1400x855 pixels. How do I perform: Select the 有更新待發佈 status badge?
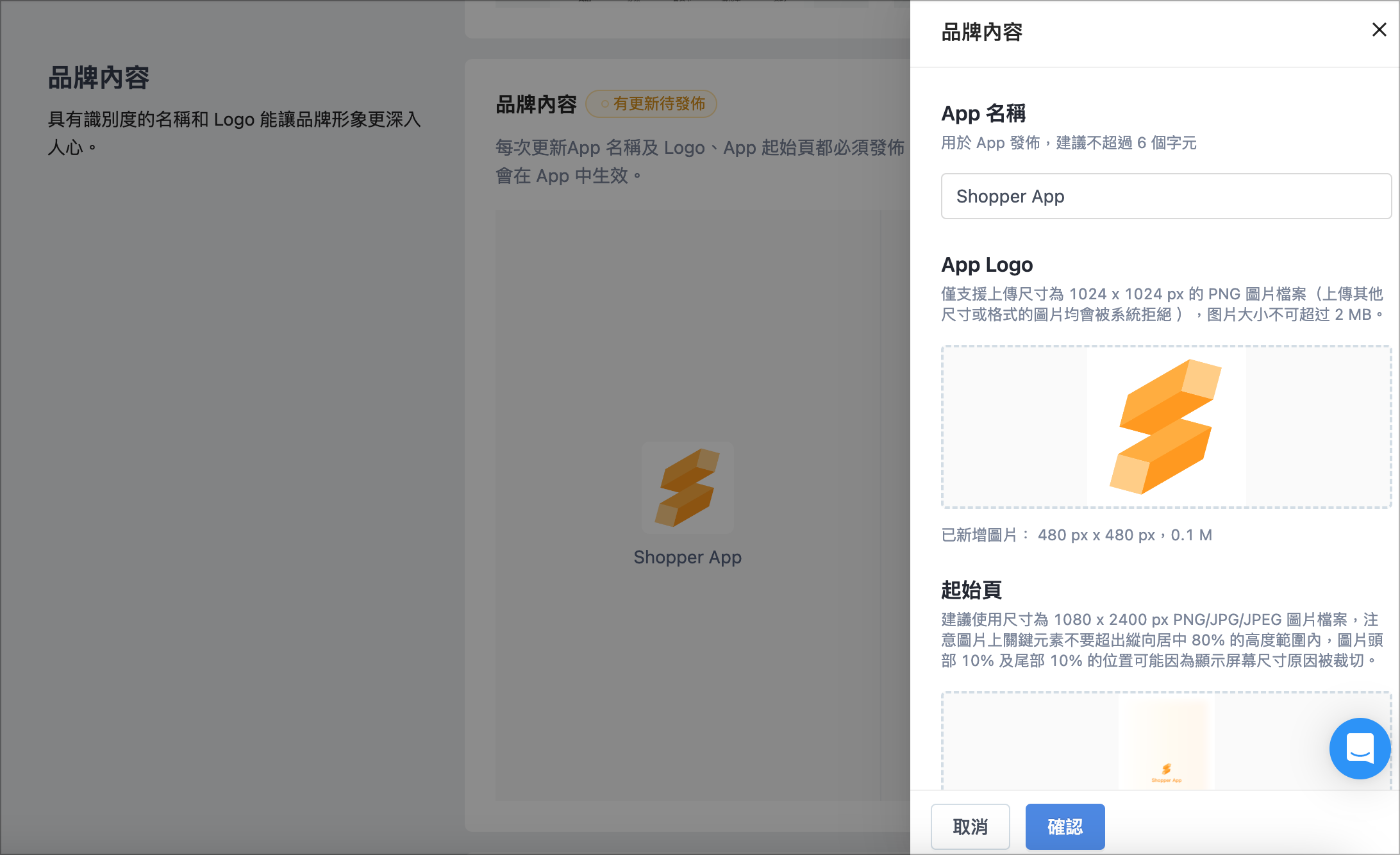click(x=651, y=104)
